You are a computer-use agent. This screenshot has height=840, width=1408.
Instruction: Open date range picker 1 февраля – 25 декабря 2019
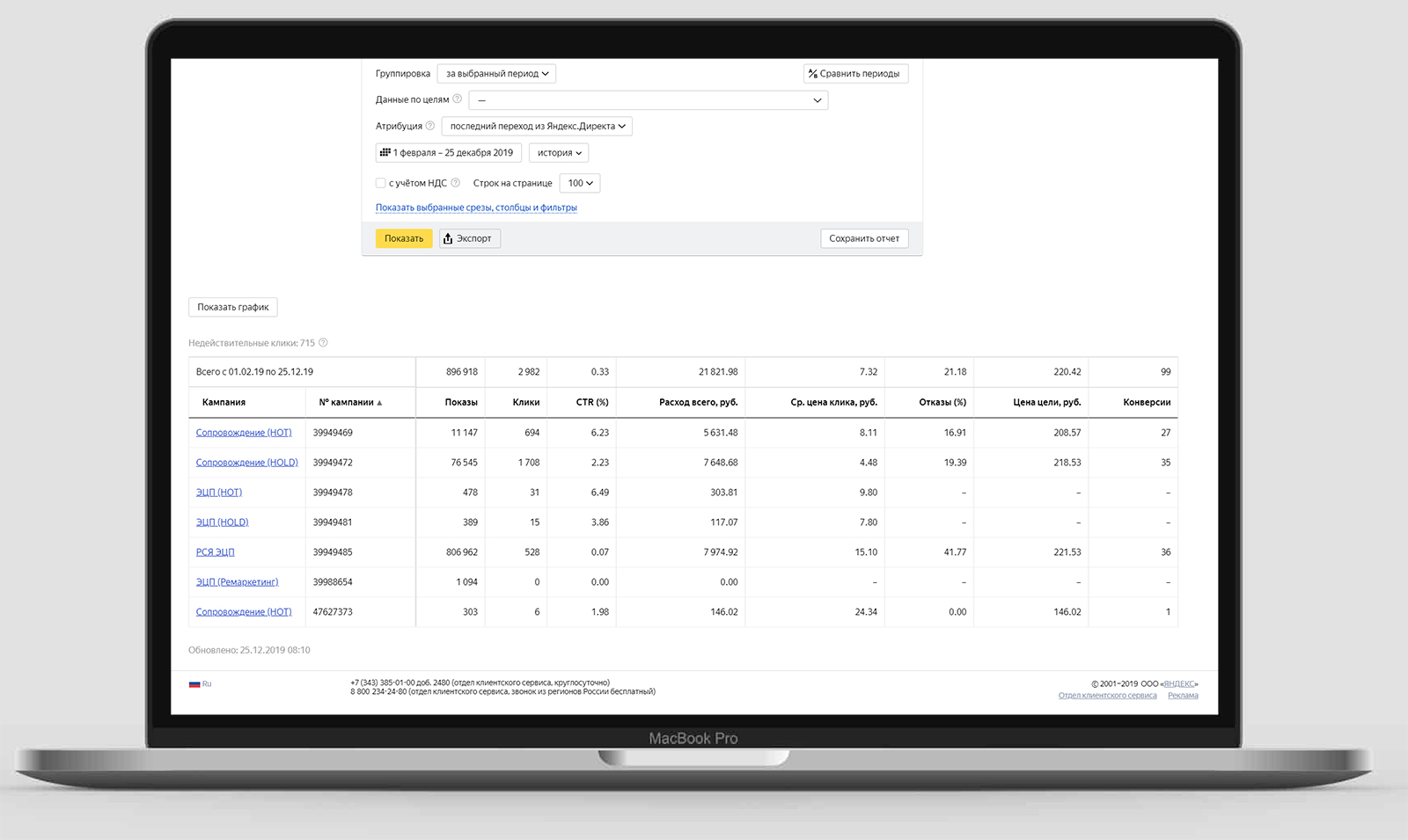[449, 153]
